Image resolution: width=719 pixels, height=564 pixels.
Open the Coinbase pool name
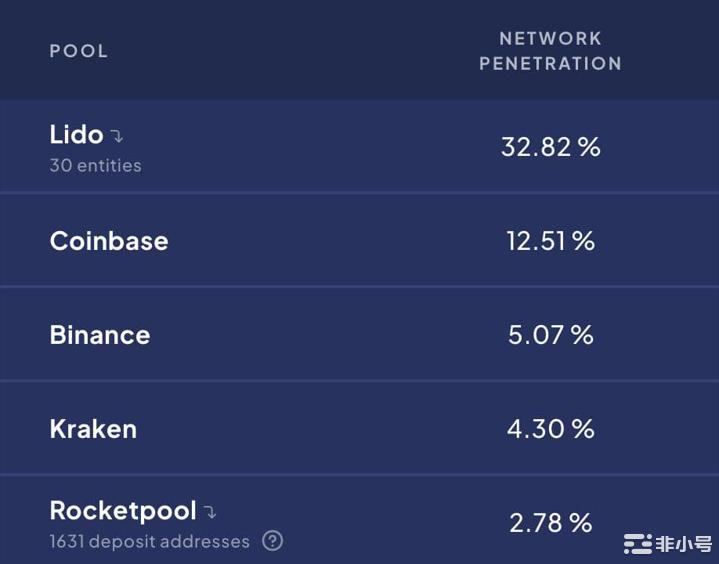pos(109,241)
